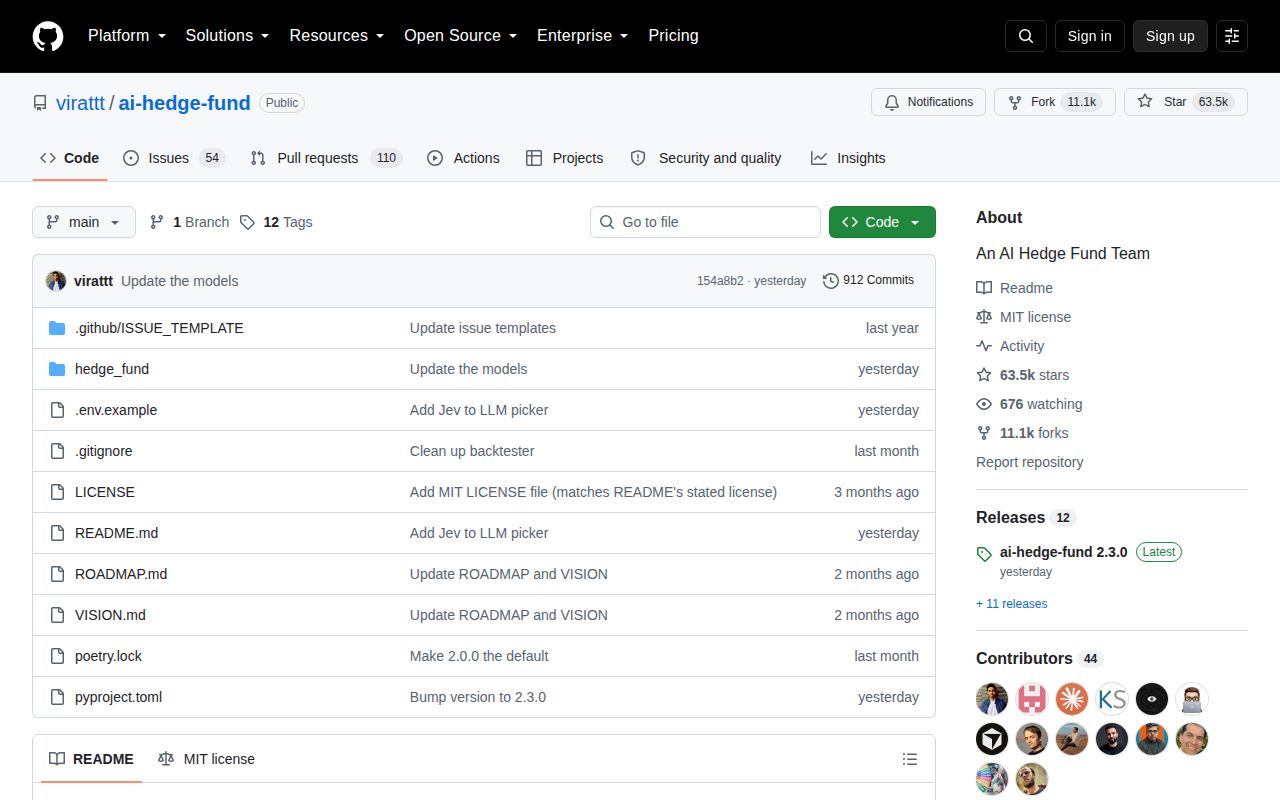1280x800 pixels.
Task: Click the Notifications bell button
Action: [x=929, y=102]
